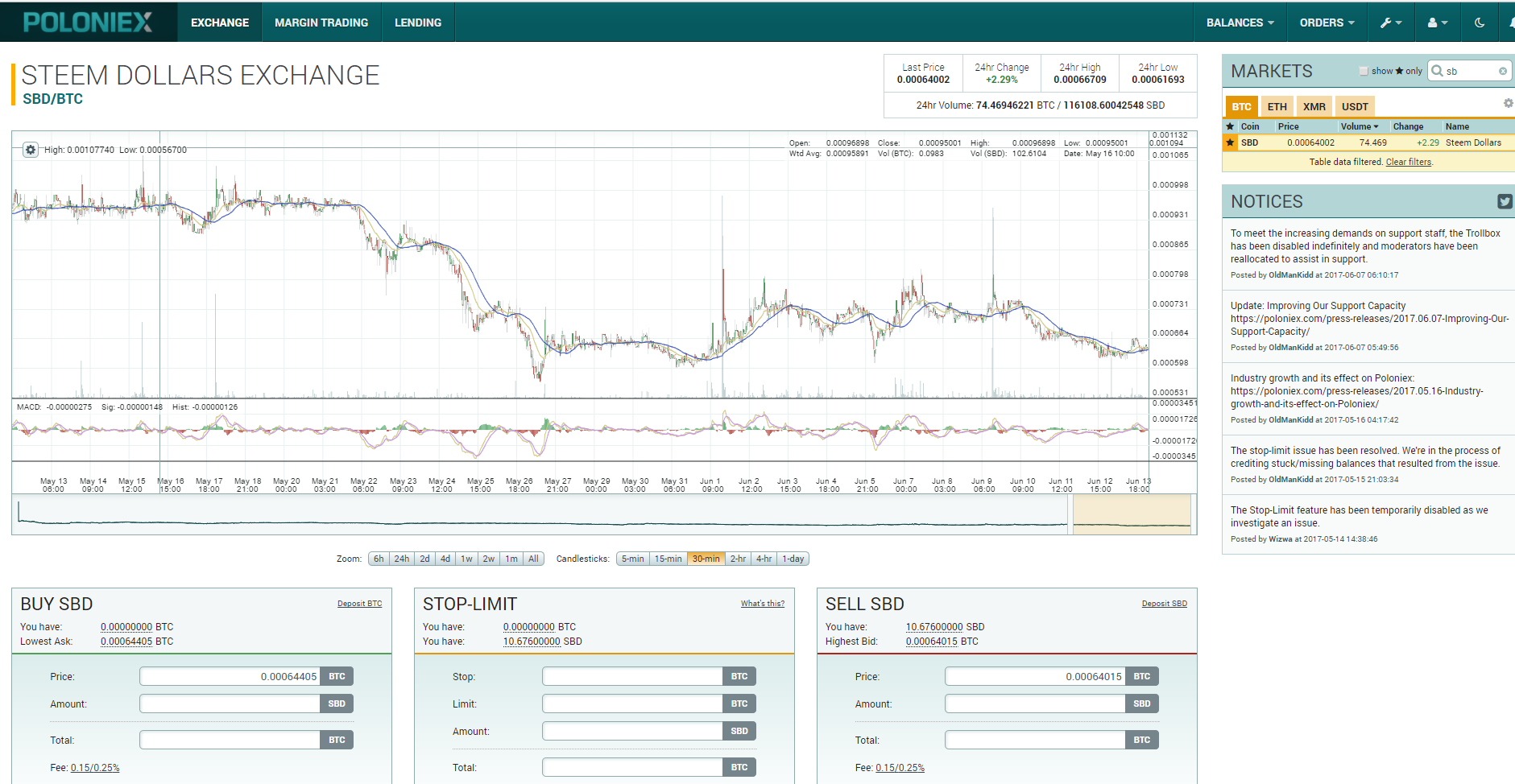Click Highest Bid value 0.00064015
Image resolution: width=1515 pixels, height=784 pixels.
pyautogui.click(x=932, y=642)
